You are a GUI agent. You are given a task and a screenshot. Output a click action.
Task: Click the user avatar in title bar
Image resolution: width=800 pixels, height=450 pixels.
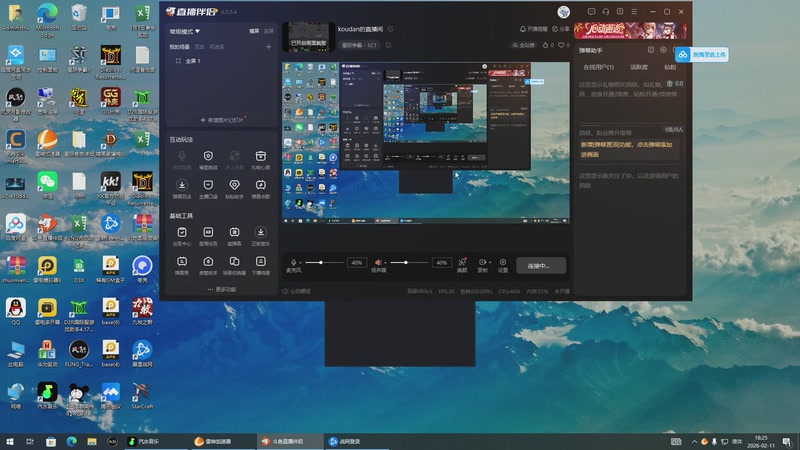(563, 12)
